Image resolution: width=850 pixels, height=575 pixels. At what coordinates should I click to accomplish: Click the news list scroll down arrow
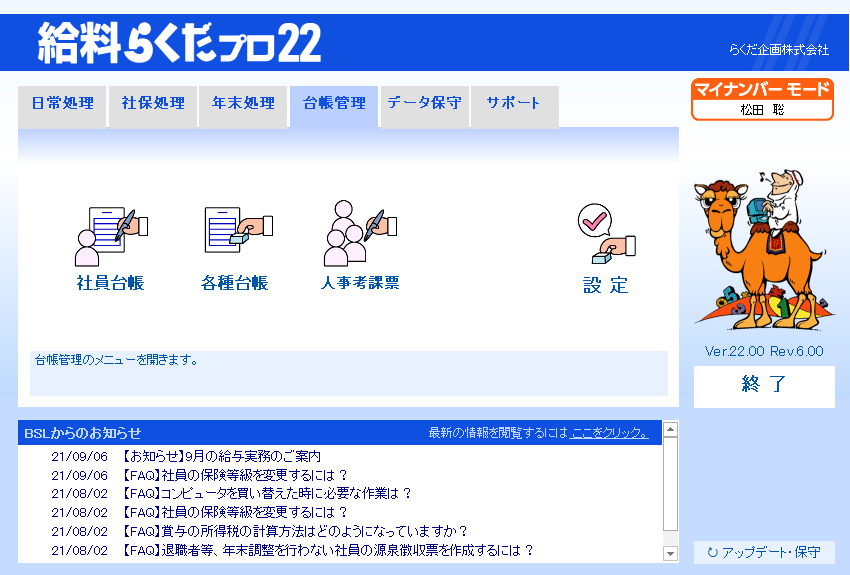click(x=671, y=553)
